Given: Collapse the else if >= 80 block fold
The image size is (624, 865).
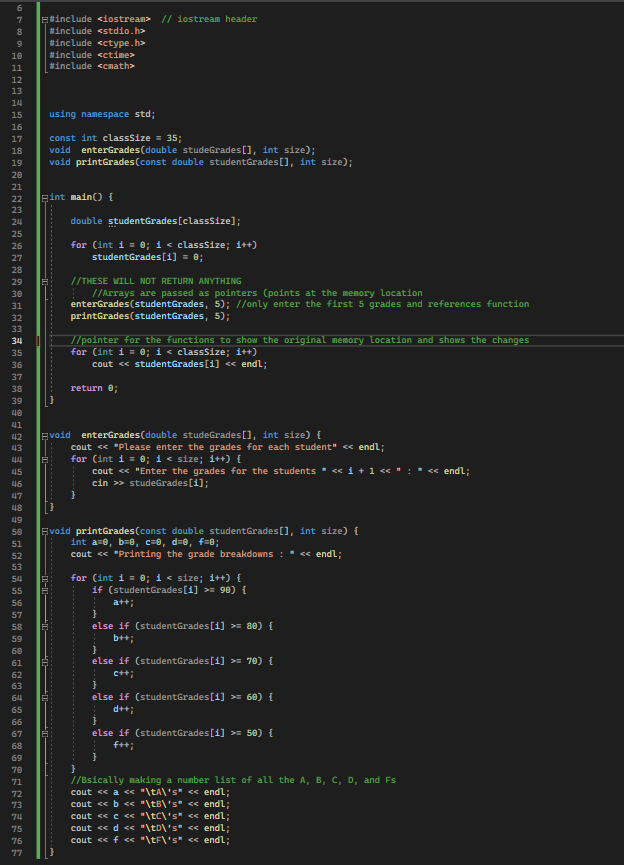Looking at the screenshot, I should click(x=45, y=627).
